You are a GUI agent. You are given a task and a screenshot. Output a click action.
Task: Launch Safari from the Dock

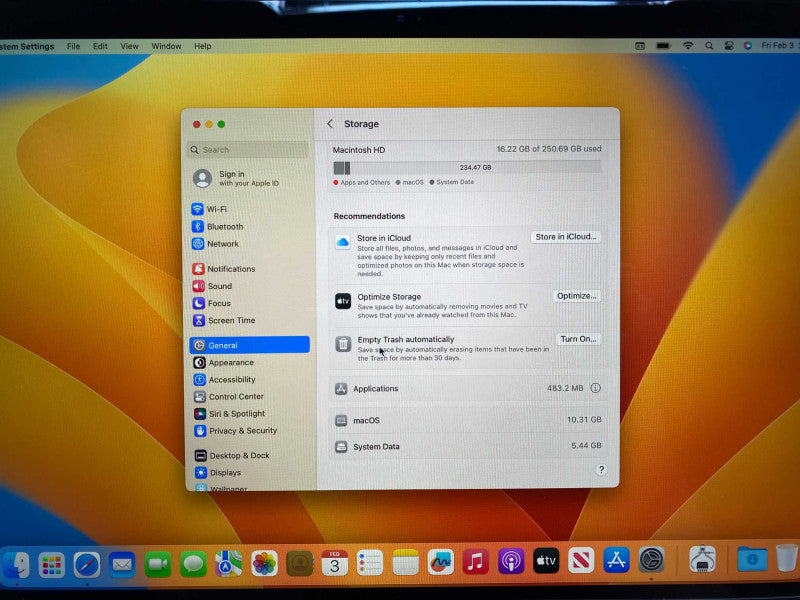tap(87, 565)
